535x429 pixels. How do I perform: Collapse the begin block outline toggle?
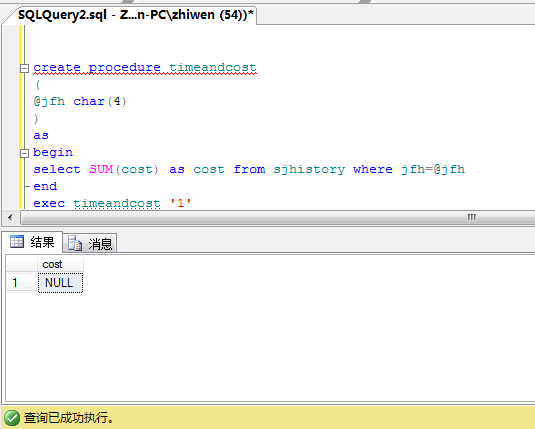tap(24, 154)
